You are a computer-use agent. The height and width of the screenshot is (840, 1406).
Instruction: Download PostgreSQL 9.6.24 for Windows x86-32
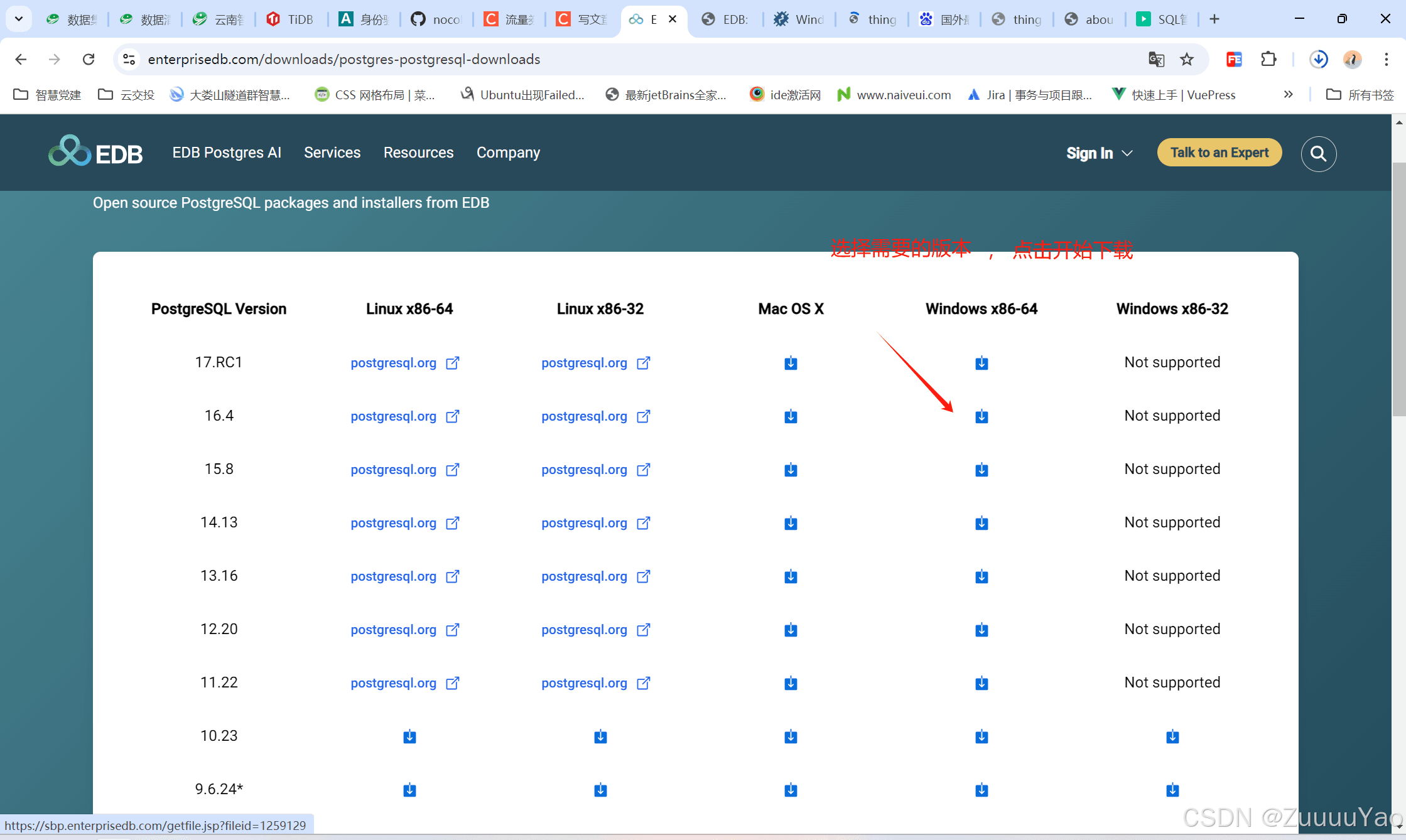point(1172,790)
